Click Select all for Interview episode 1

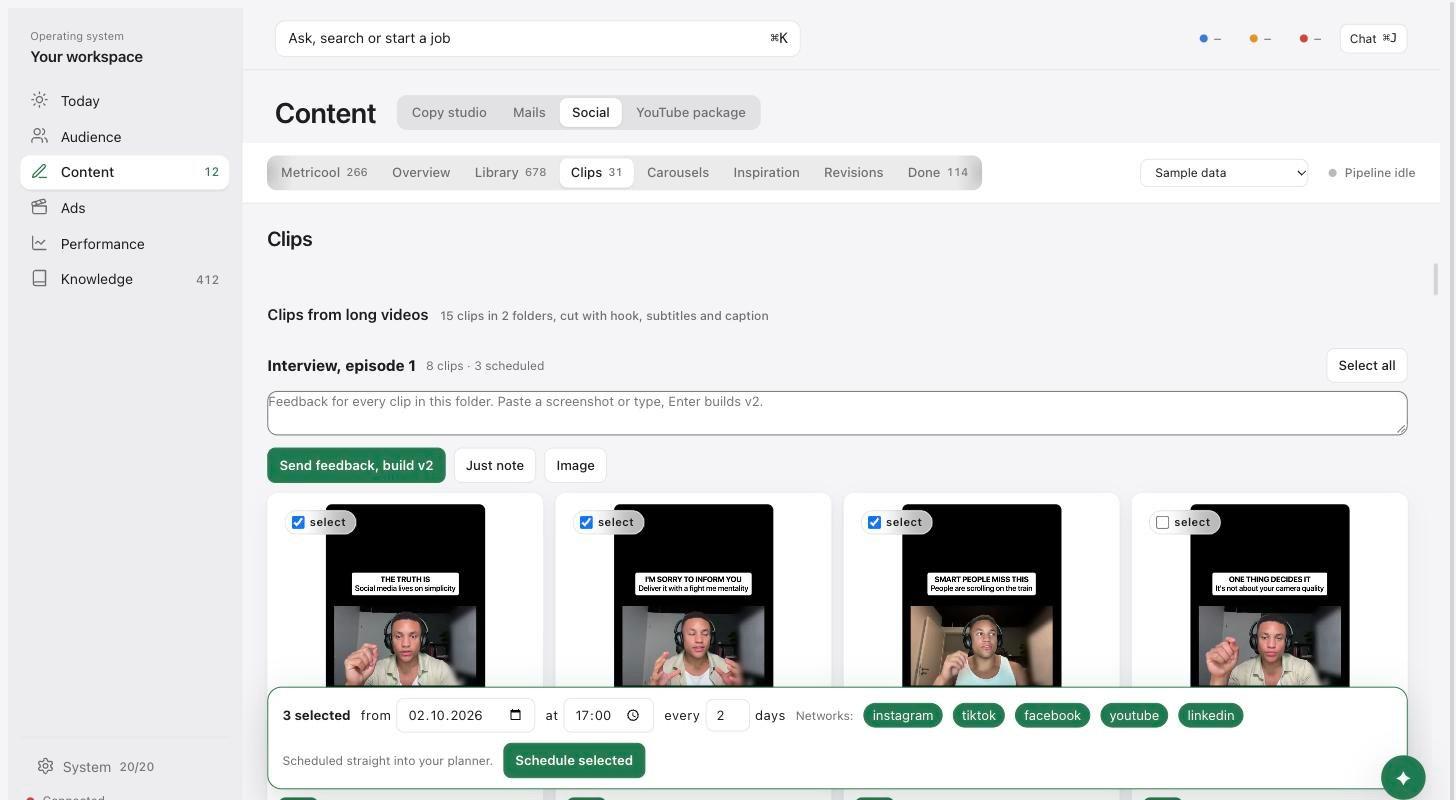pos(1367,365)
